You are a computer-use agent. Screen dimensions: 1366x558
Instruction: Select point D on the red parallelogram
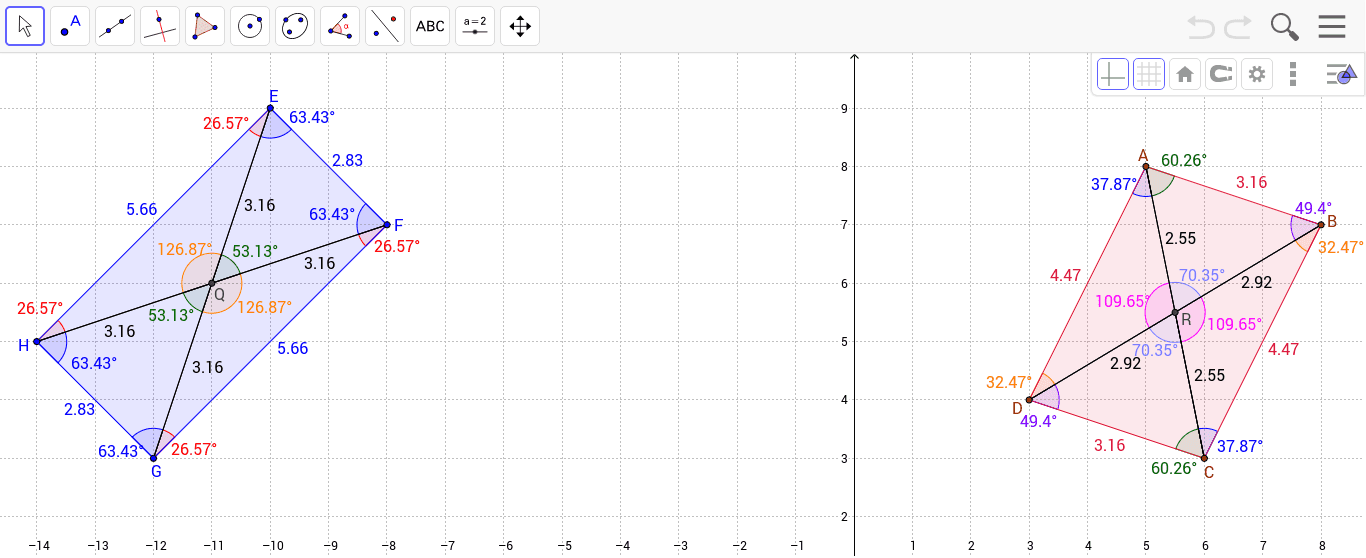(1029, 400)
